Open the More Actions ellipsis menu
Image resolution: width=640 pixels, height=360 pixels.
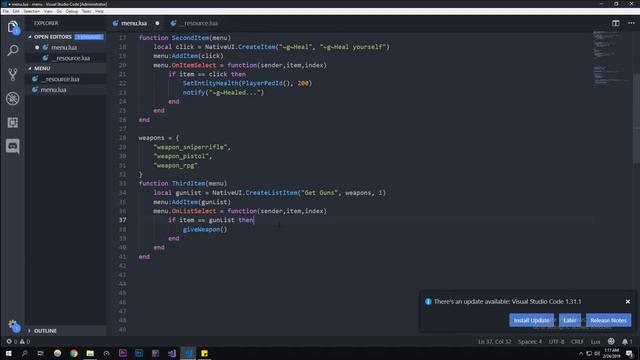tap(631, 23)
